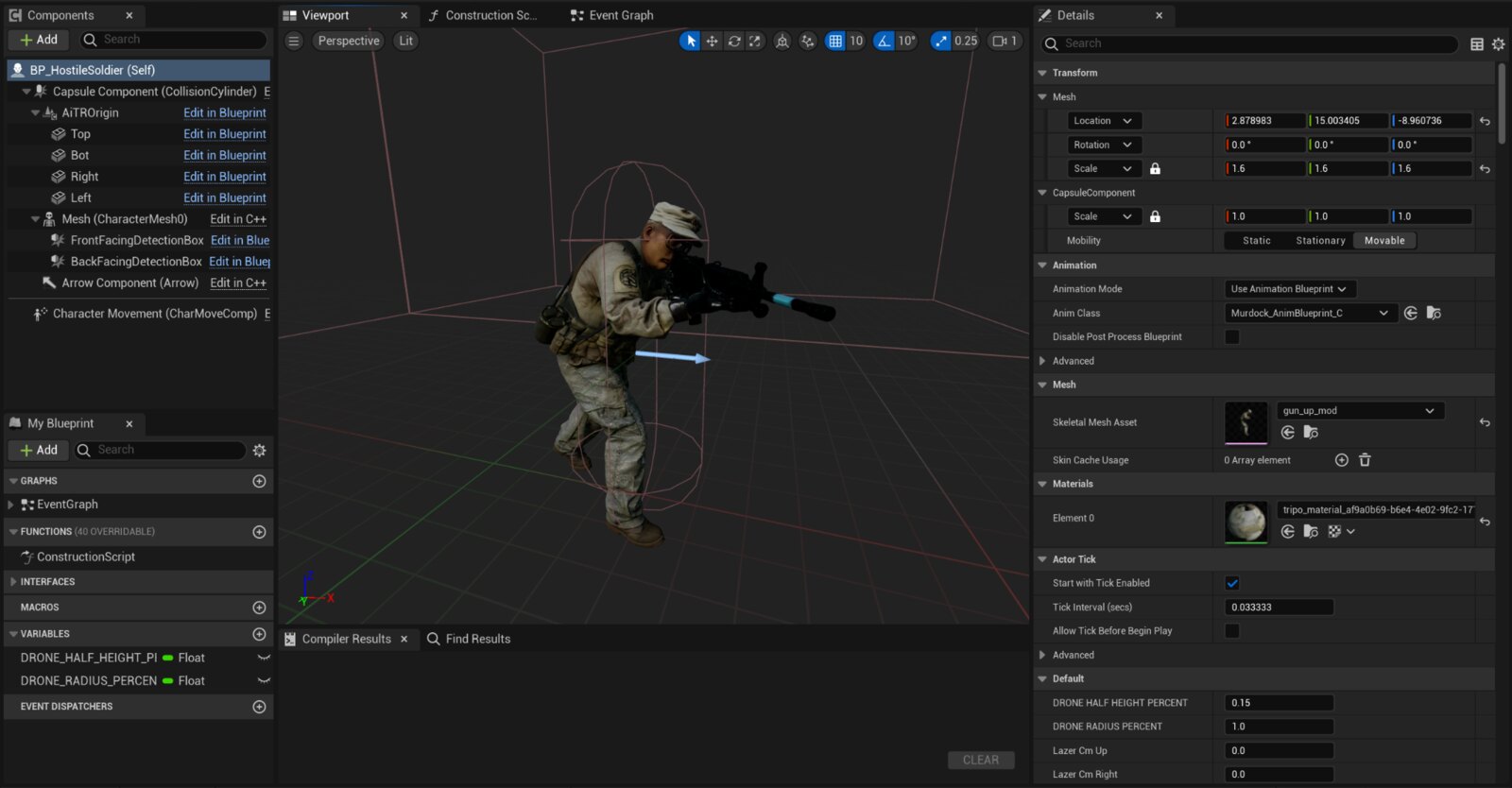The height and width of the screenshot is (788, 1512).
Task: Open the Animation Mode dropdown
Action: tap(1289, 289)
